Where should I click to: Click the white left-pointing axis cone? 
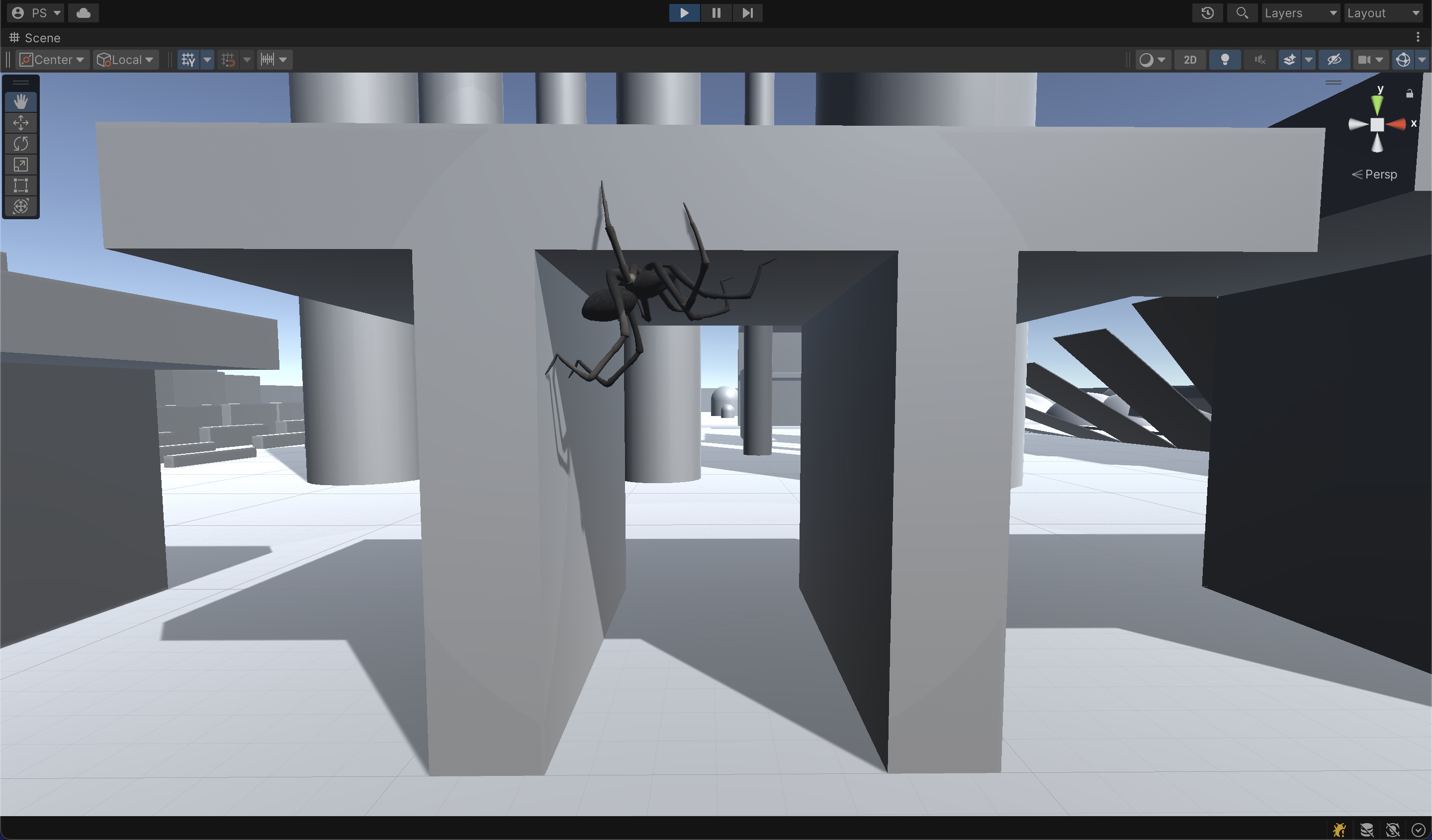(x=1358, y=124)
